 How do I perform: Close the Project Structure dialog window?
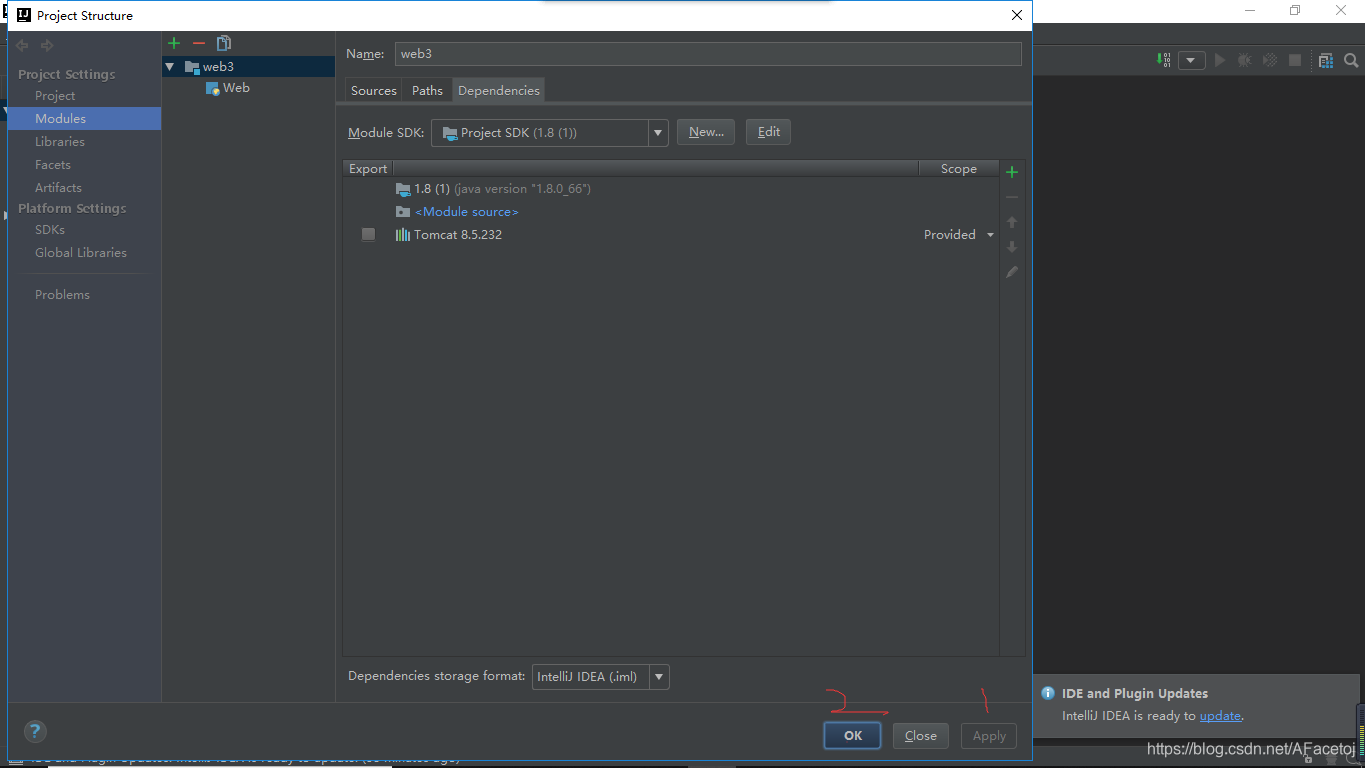(1016, 15)
